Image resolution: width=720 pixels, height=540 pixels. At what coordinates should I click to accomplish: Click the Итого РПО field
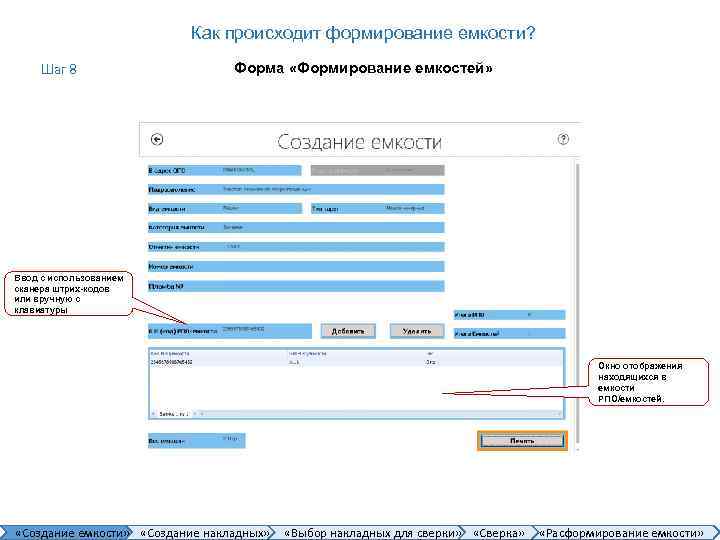tap(510, 315)
